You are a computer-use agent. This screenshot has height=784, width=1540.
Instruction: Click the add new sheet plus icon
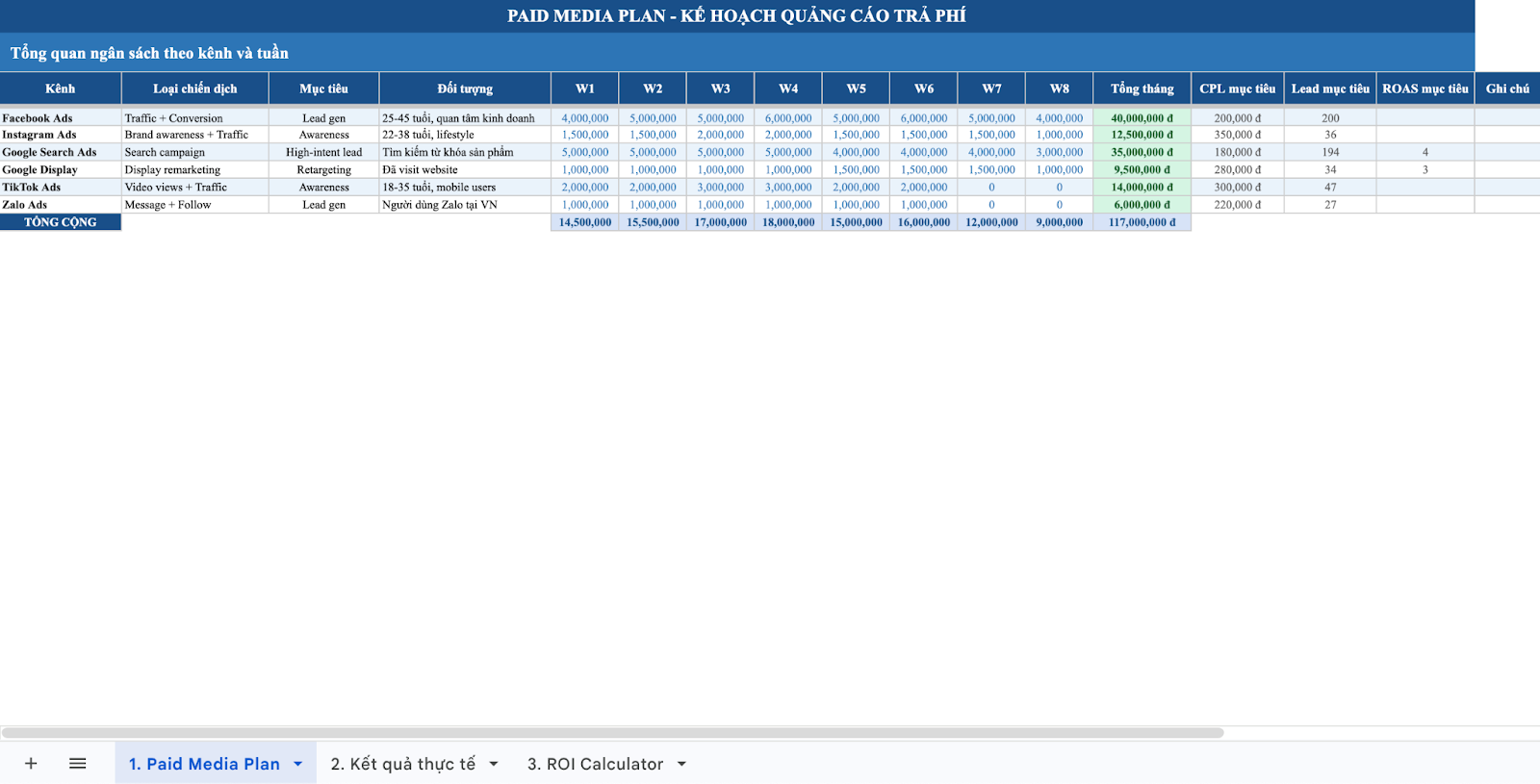(31, 764)
